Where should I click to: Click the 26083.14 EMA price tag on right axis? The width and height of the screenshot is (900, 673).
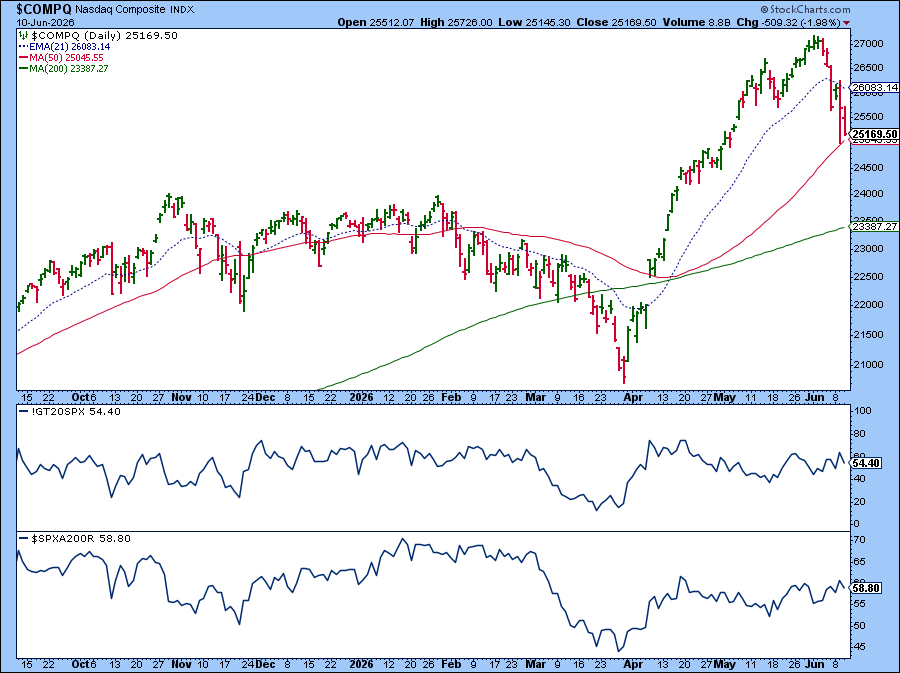coord(875,88)
